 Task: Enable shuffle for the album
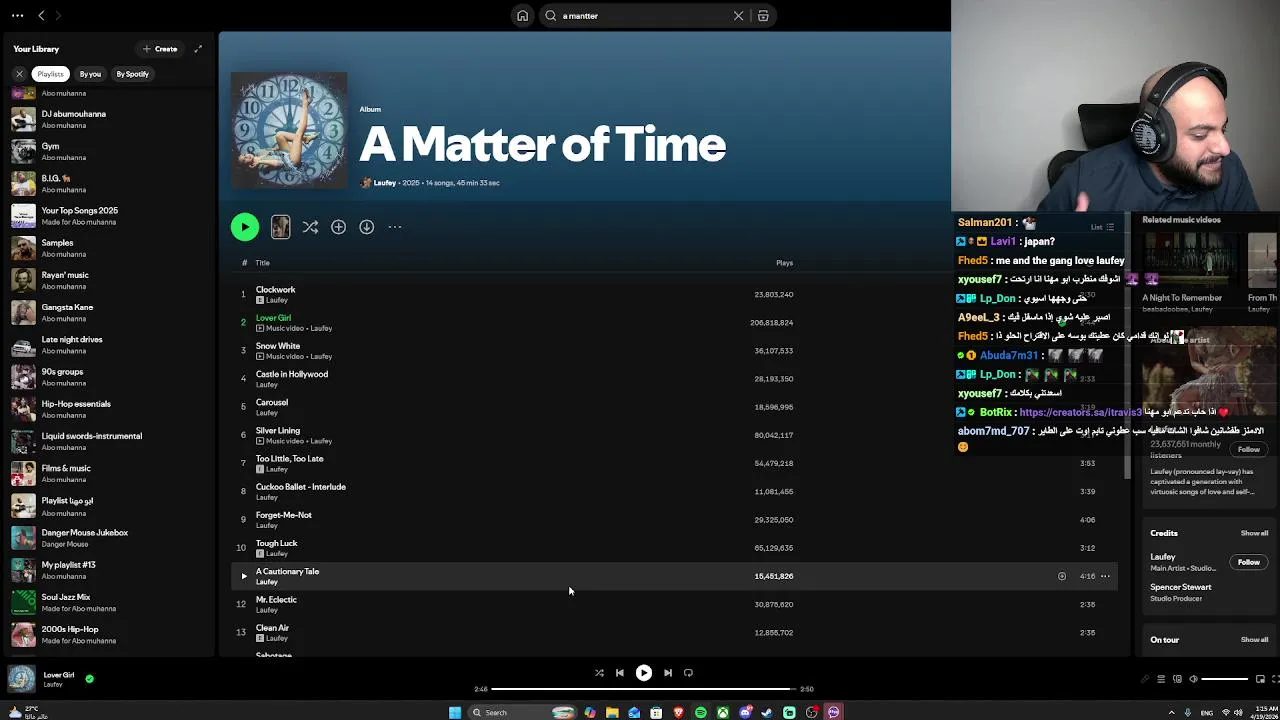[x=310, y=227]
